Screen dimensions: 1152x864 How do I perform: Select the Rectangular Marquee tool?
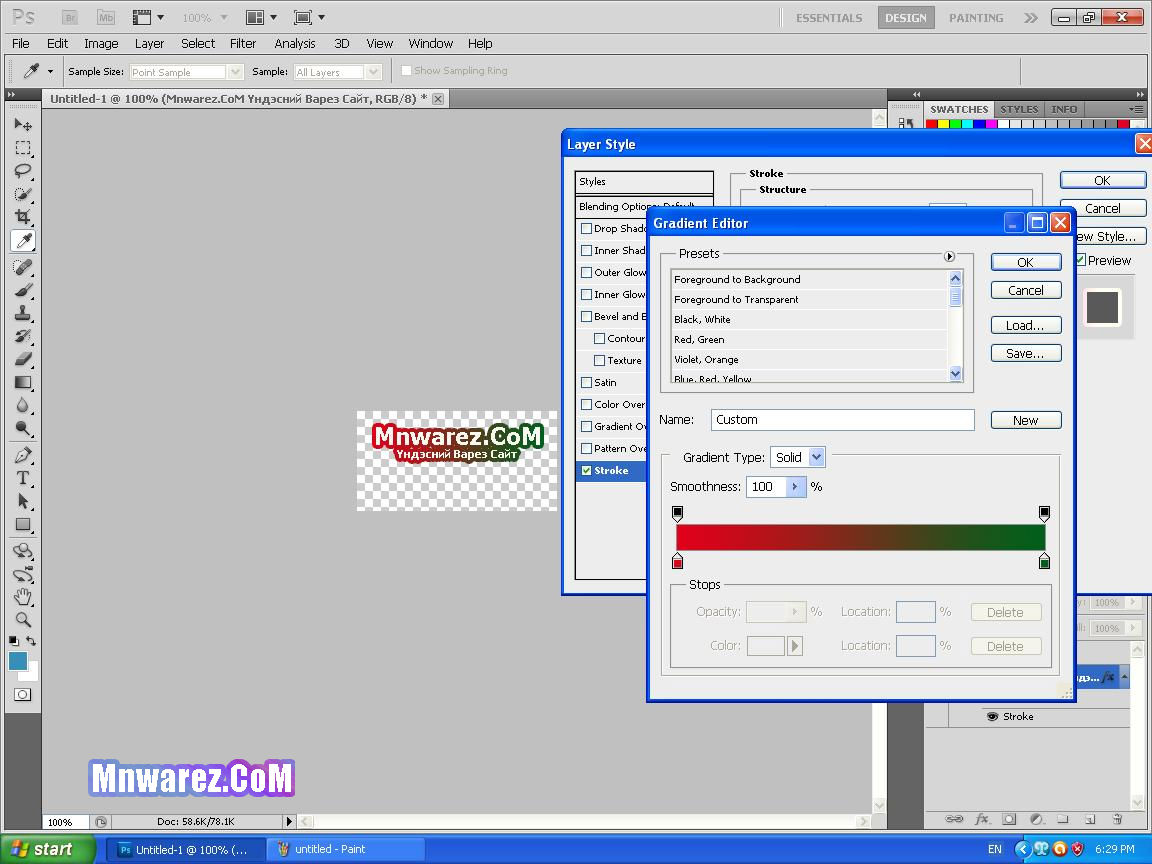tap(23, 148)
